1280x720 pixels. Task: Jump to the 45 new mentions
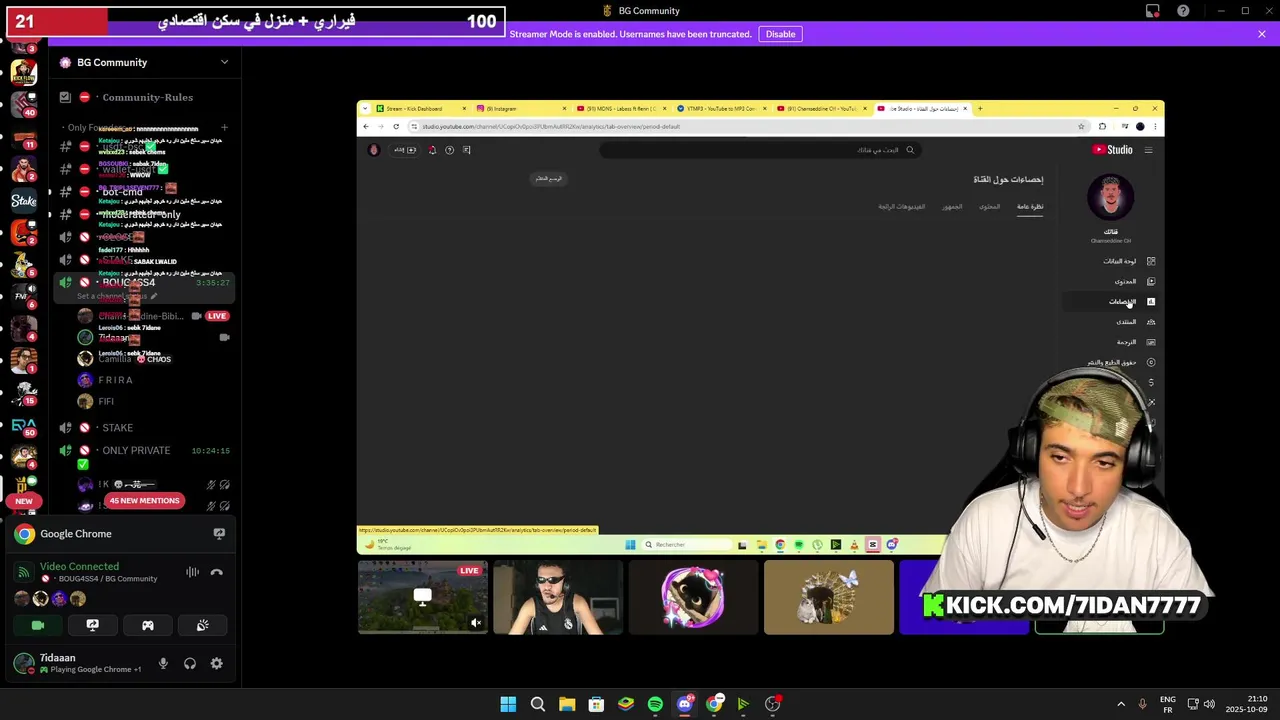point(144,500)
